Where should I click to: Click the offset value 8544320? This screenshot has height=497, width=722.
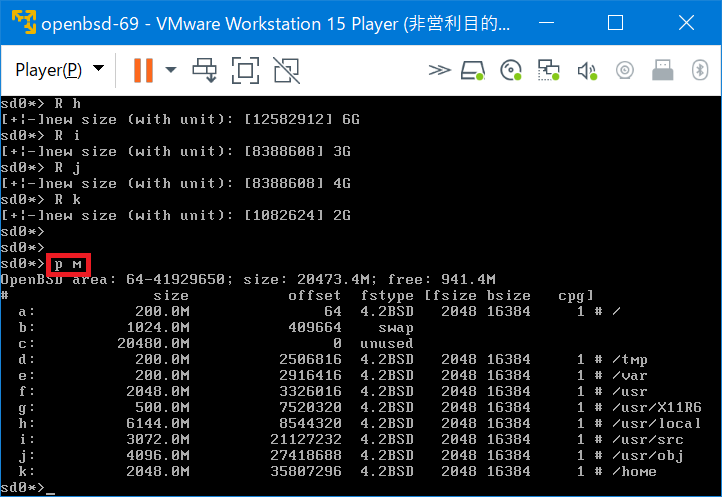pyautogui.click(x=310, y=423)
